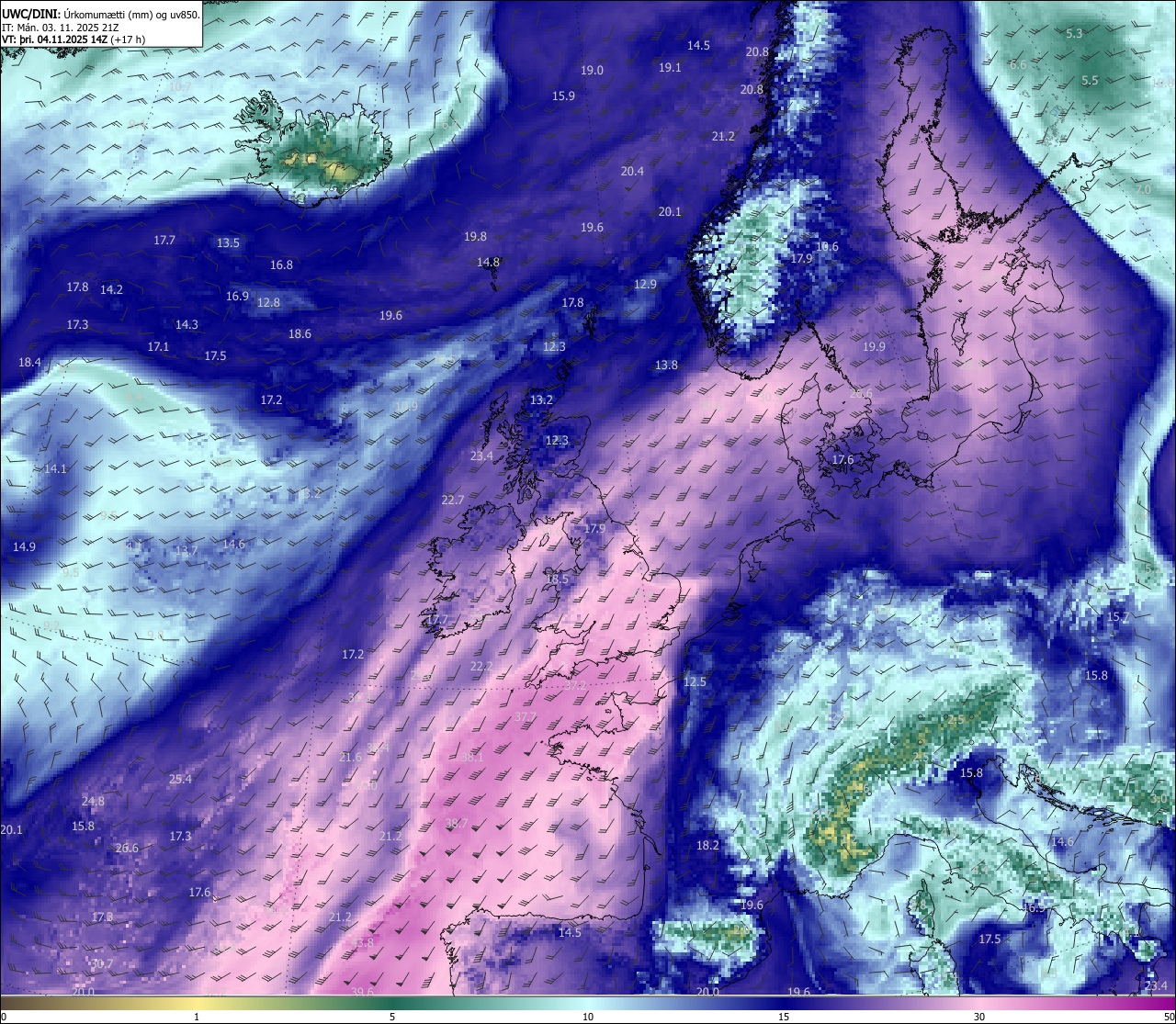Click the map value 15.9
Image resolution: width=1176 pixels, height=1024 pixels.
pos(563,96)
